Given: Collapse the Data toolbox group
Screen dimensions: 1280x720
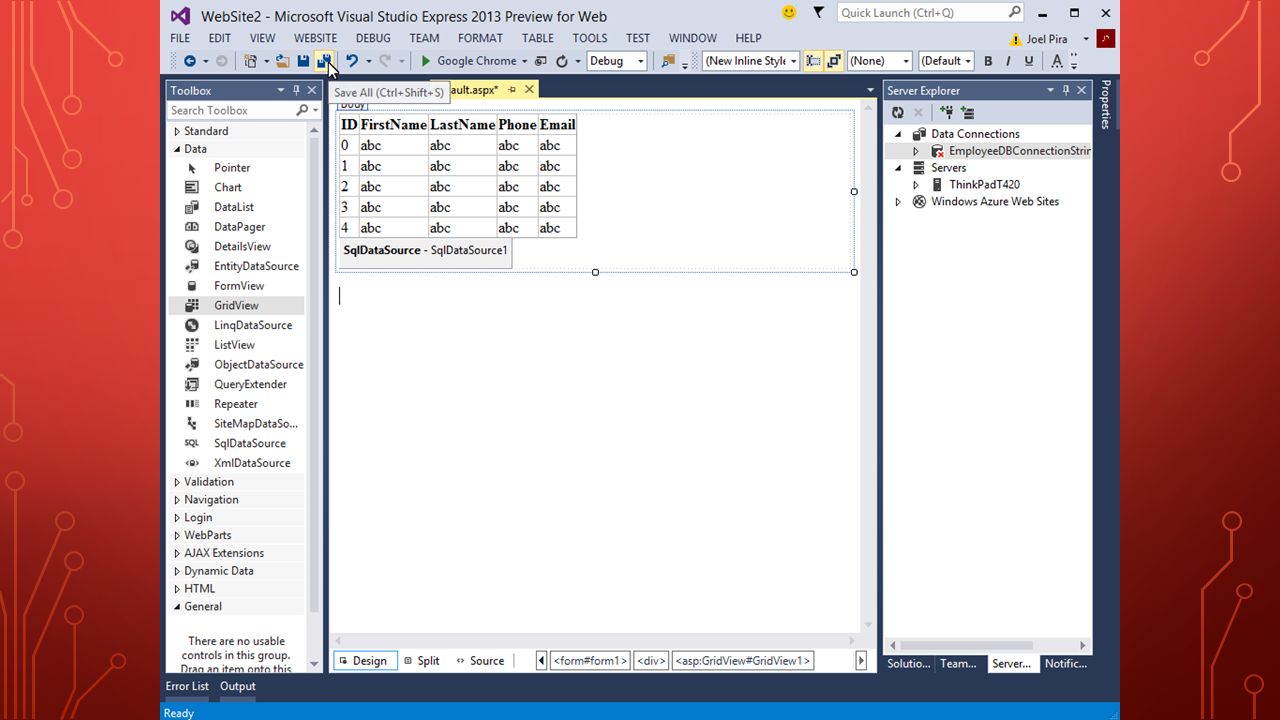Looking at the screenshot, I should (x=177, y=149).
